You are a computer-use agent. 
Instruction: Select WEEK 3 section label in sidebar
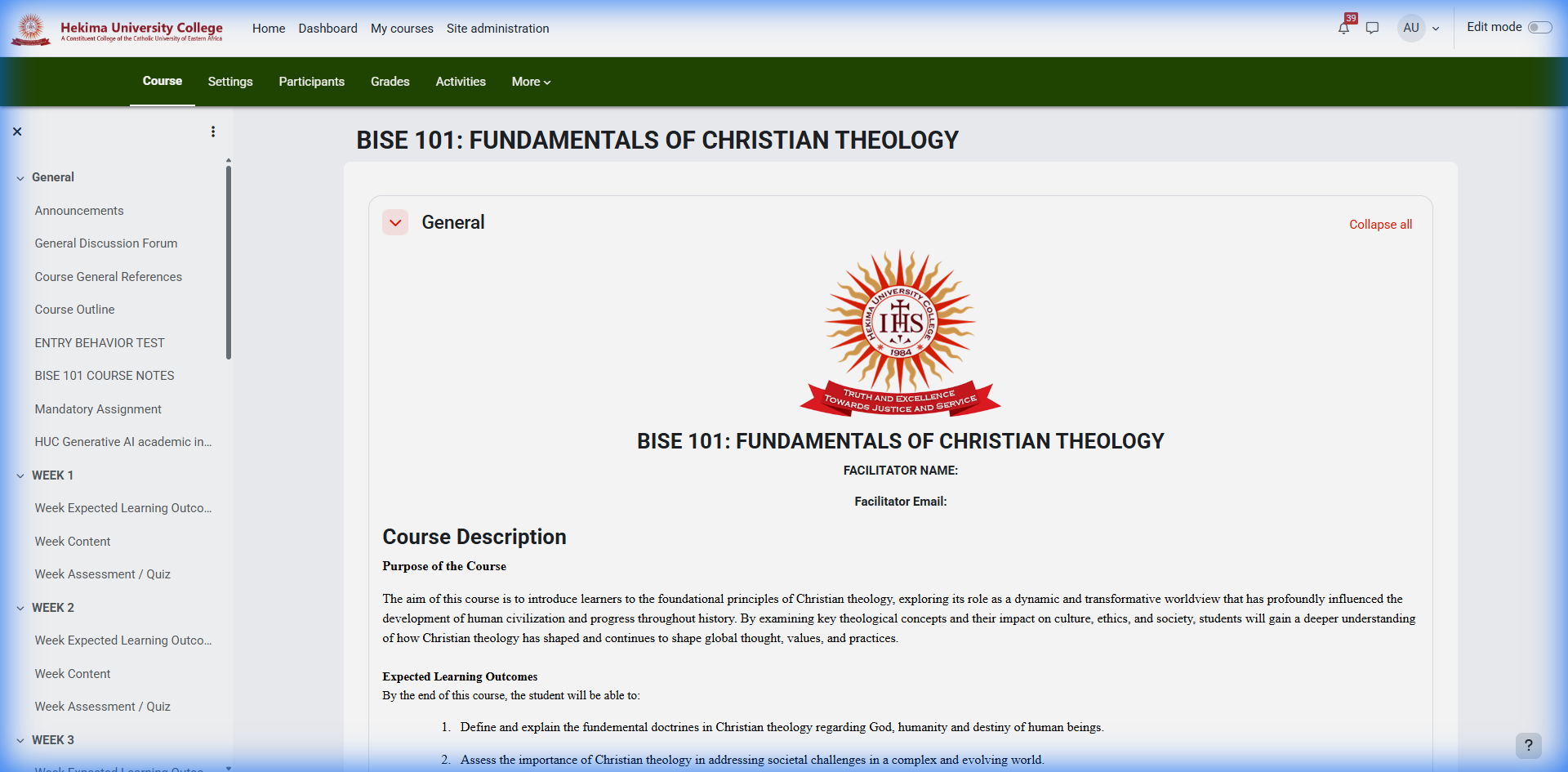(x=53, y=740)
